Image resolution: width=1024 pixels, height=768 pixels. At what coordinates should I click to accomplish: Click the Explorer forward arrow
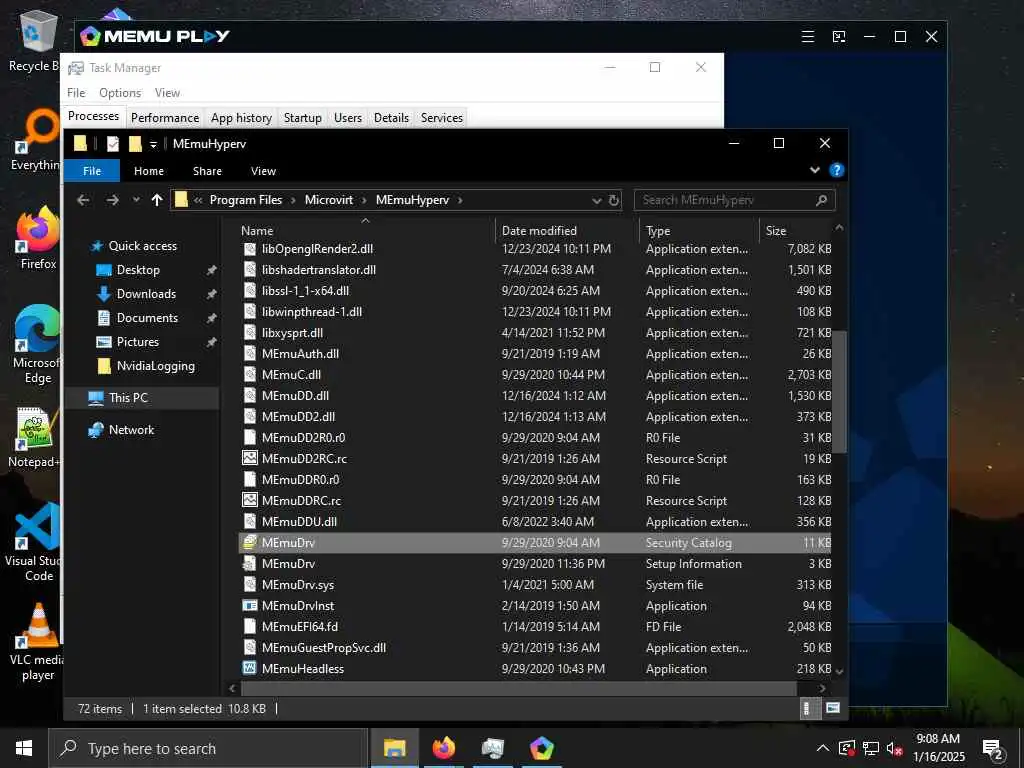(112, 200)
